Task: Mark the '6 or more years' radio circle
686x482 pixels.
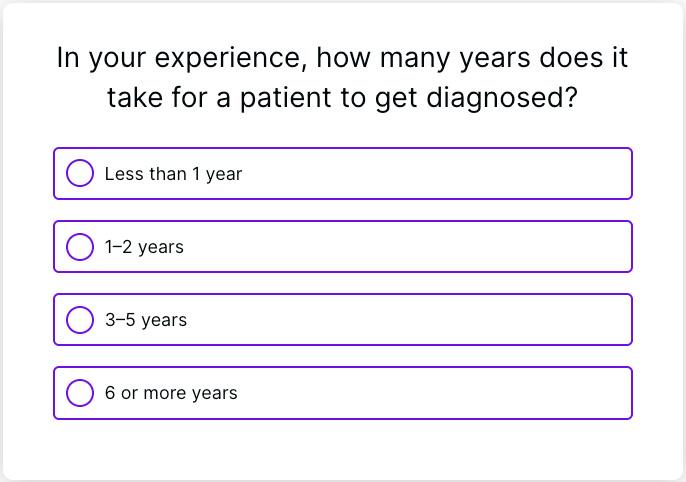Action: pyautogui.click(x=80, y=392)
